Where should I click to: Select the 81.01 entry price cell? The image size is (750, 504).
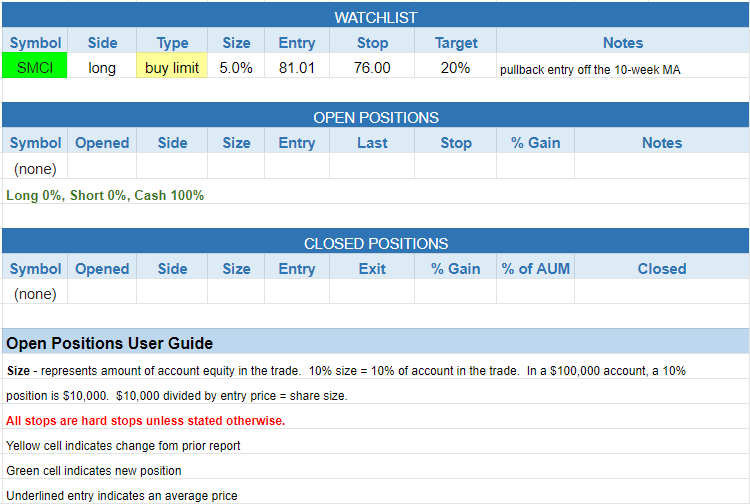click(297, 67)
